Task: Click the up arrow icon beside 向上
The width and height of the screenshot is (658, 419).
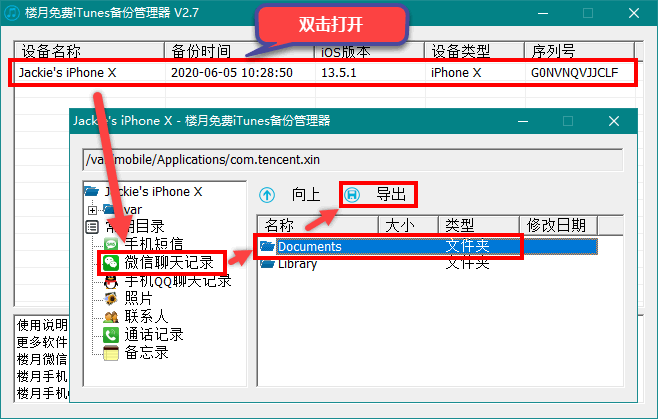Action: coord(267,195)
